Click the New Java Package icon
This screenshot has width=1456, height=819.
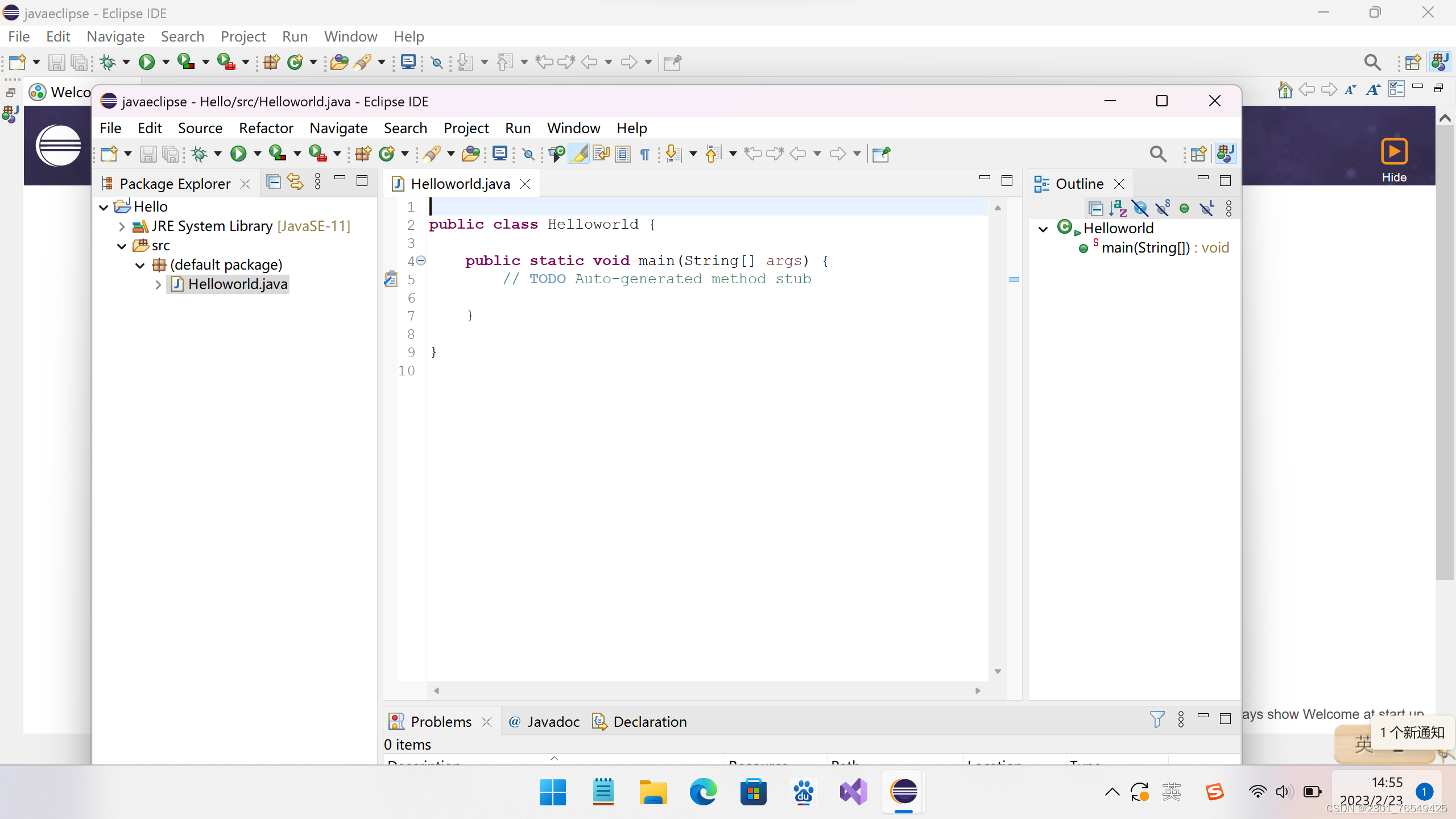click(x=363, y=154)
